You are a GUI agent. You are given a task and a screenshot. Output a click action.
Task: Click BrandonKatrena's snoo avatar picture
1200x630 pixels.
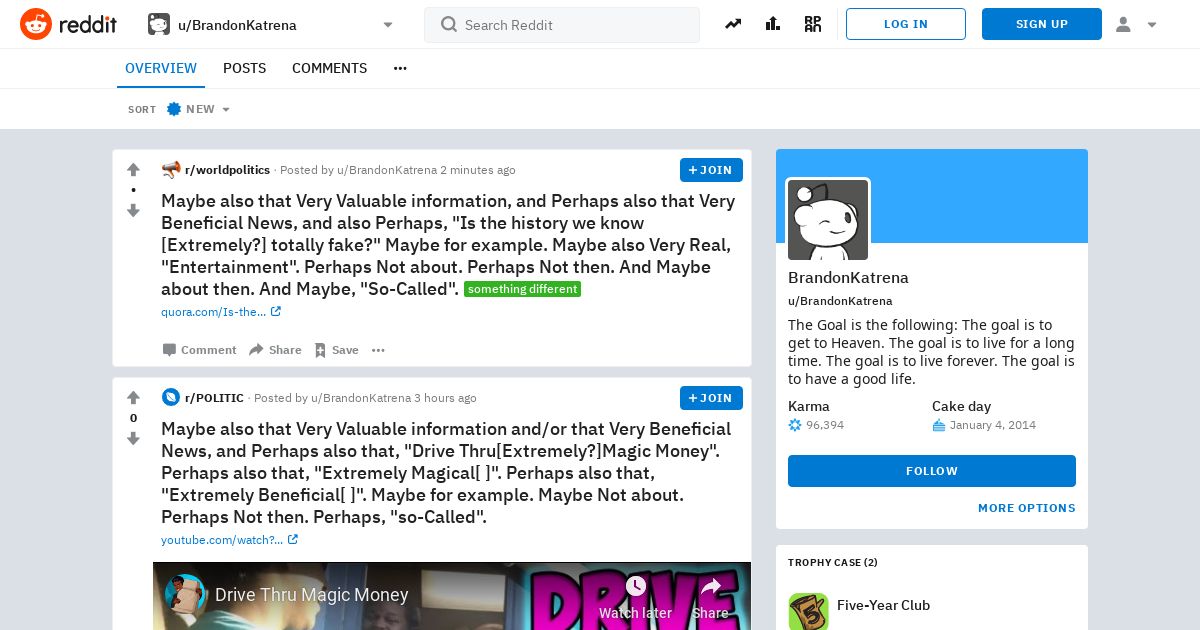(828, 220)
